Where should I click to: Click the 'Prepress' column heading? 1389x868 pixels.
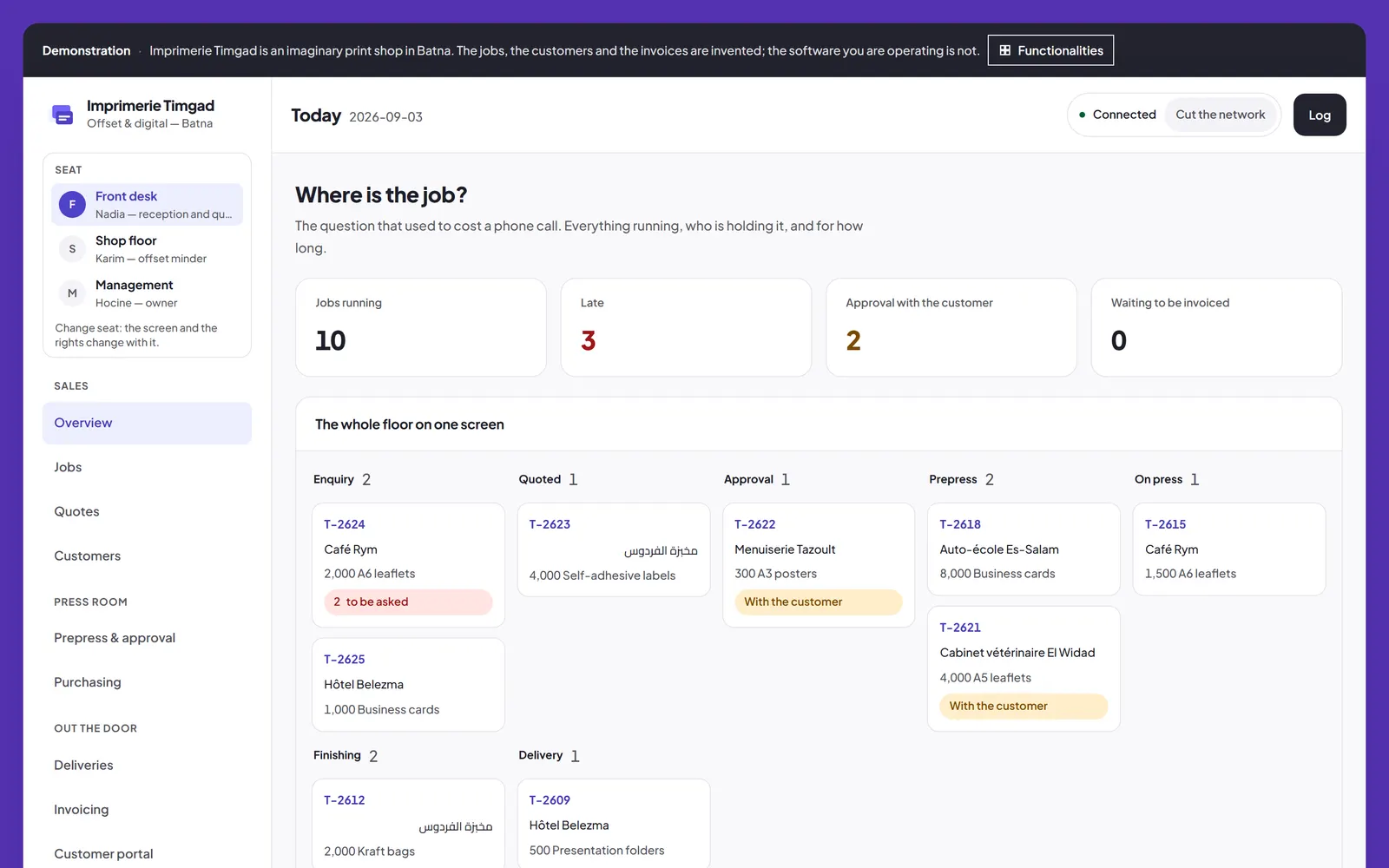tap(953, 479)
